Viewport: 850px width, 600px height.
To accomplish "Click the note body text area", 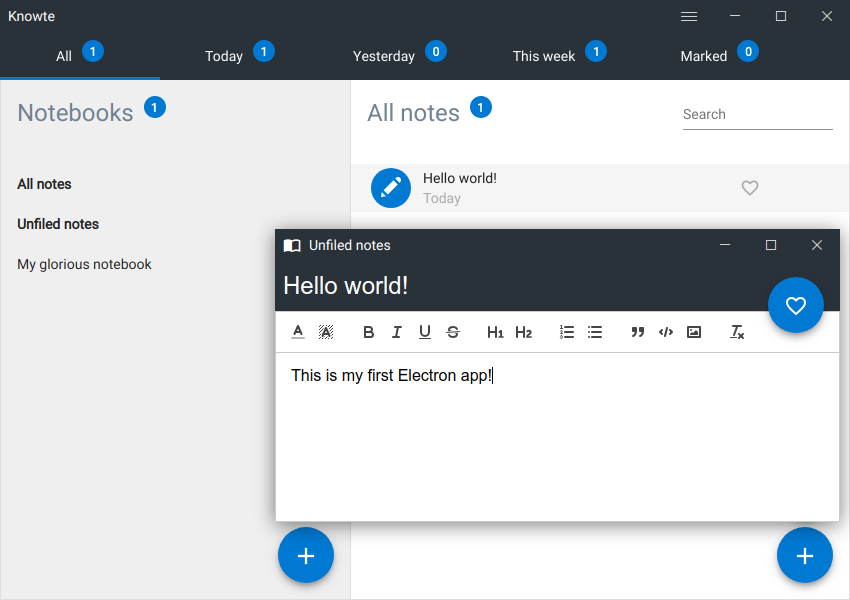I will (x=557, y=436).
